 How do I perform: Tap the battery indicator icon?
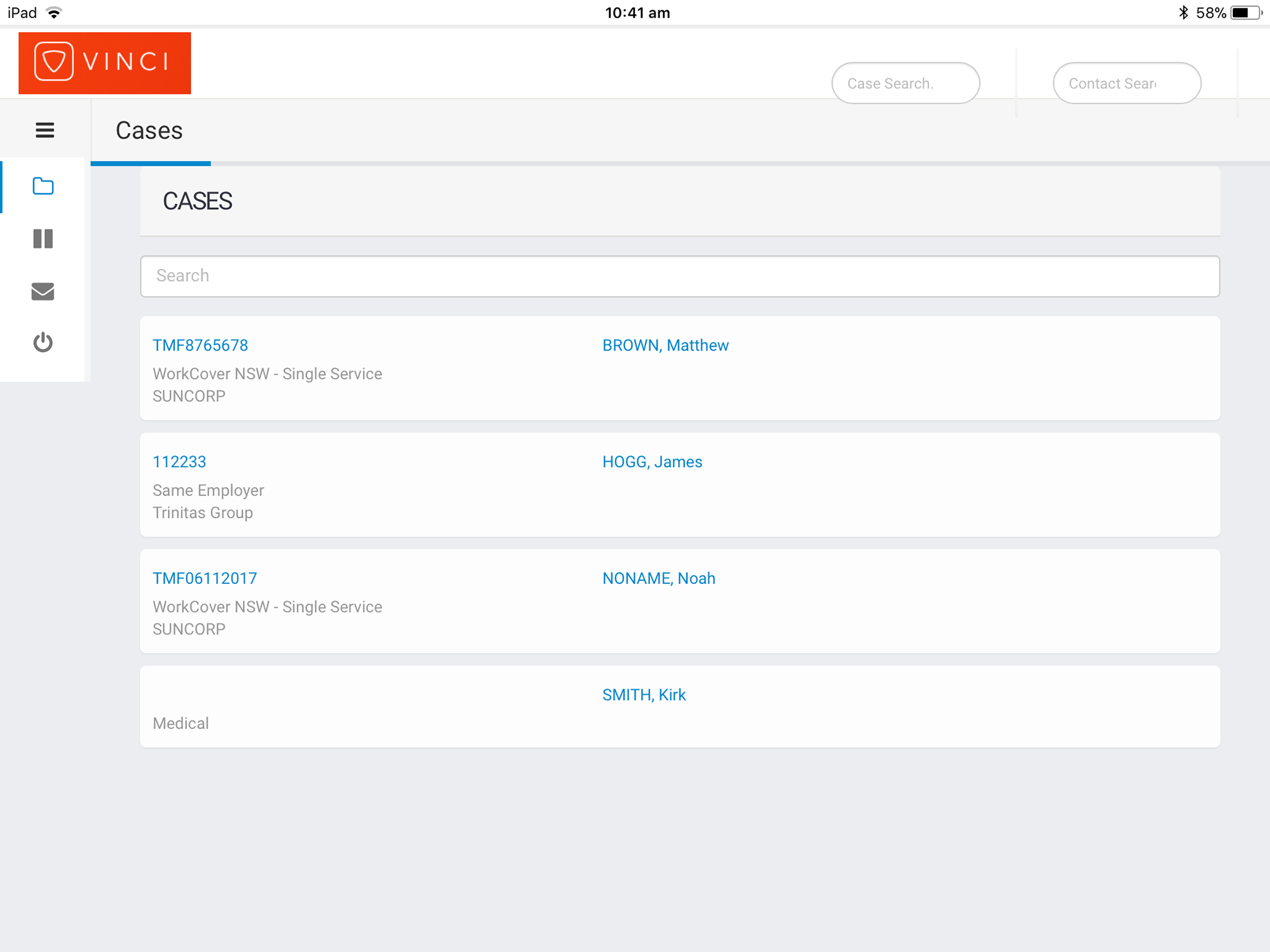[x=1246, y=13]
